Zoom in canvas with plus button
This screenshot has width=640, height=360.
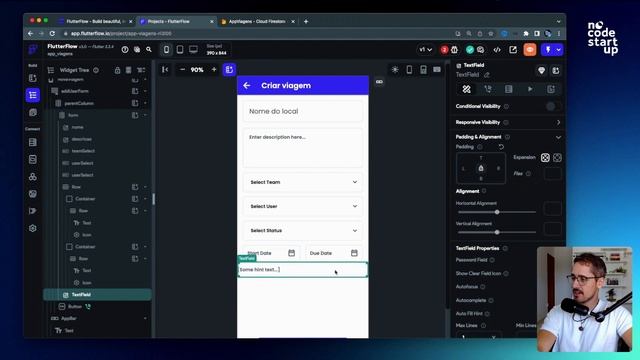pos(214,70)
